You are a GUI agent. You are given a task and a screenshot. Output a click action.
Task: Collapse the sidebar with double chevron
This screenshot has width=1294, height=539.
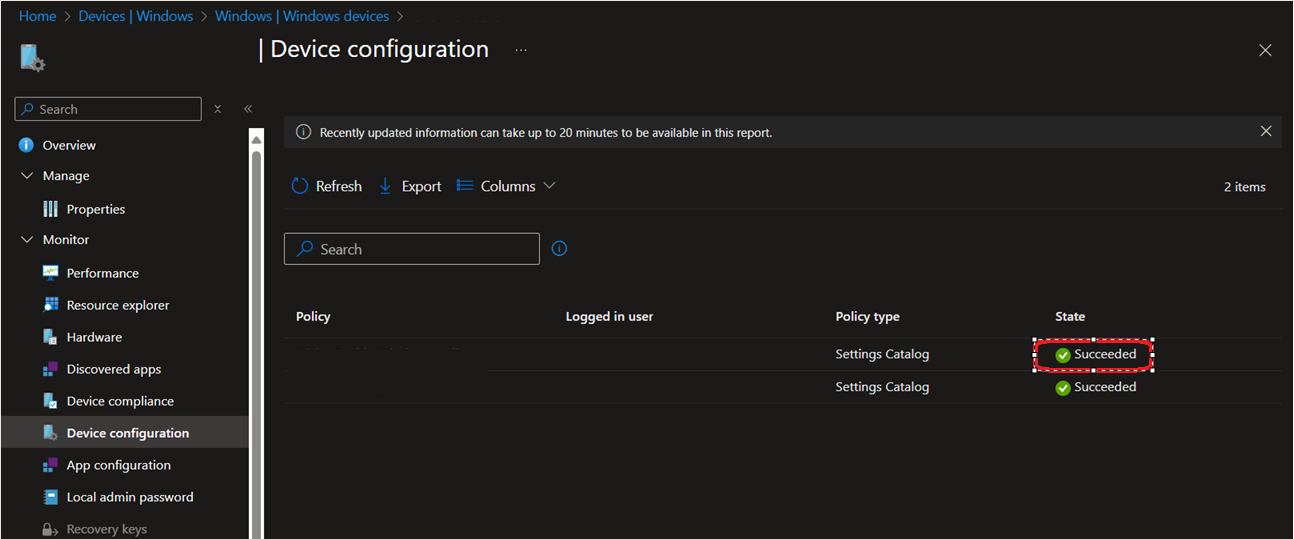(x=248, y=109)
